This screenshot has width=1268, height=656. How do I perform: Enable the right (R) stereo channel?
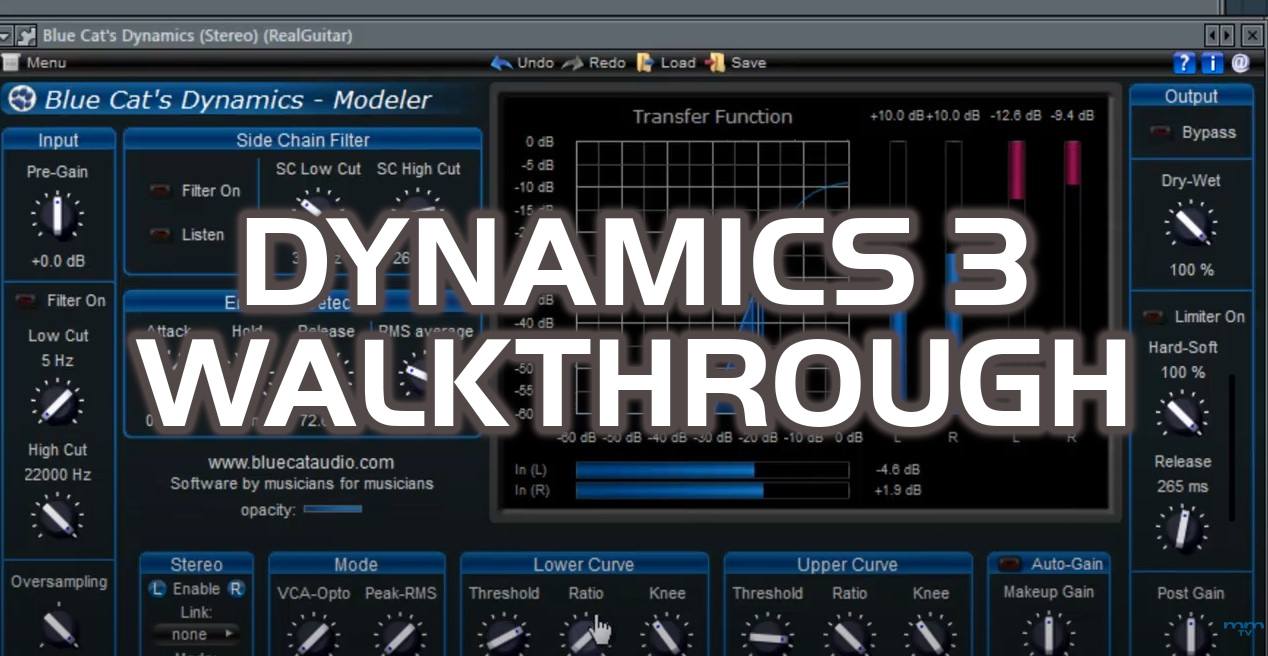pos(236,589)
